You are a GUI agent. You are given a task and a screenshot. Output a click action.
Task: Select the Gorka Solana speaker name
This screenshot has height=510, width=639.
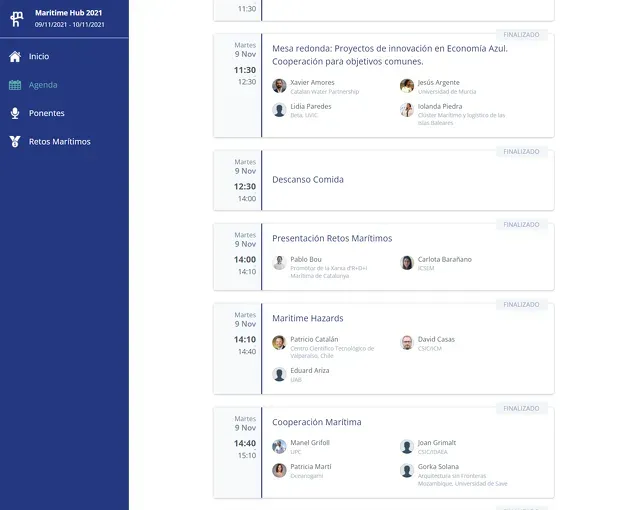[x=438, y=467]
